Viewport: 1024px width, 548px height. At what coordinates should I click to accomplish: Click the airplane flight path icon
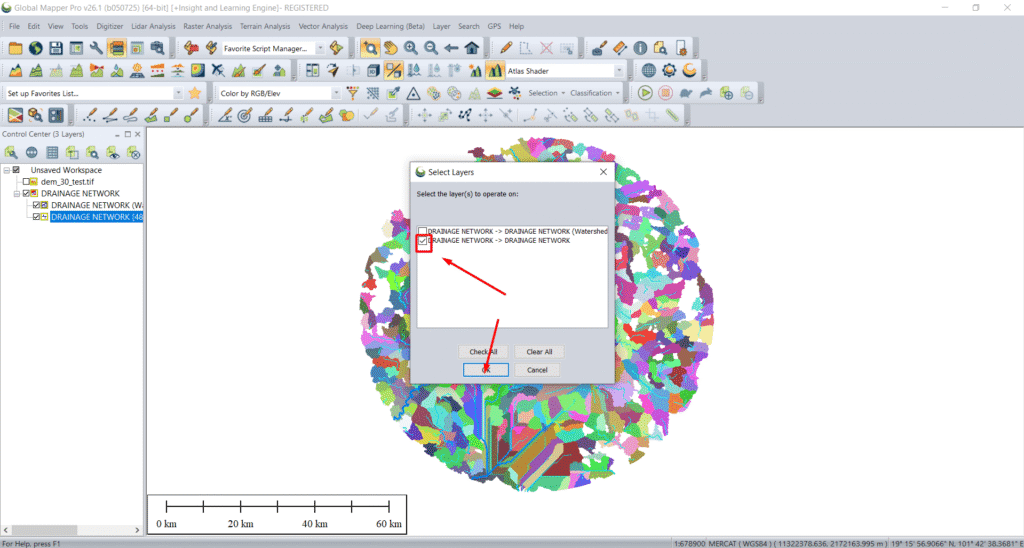tap(219, 70)
